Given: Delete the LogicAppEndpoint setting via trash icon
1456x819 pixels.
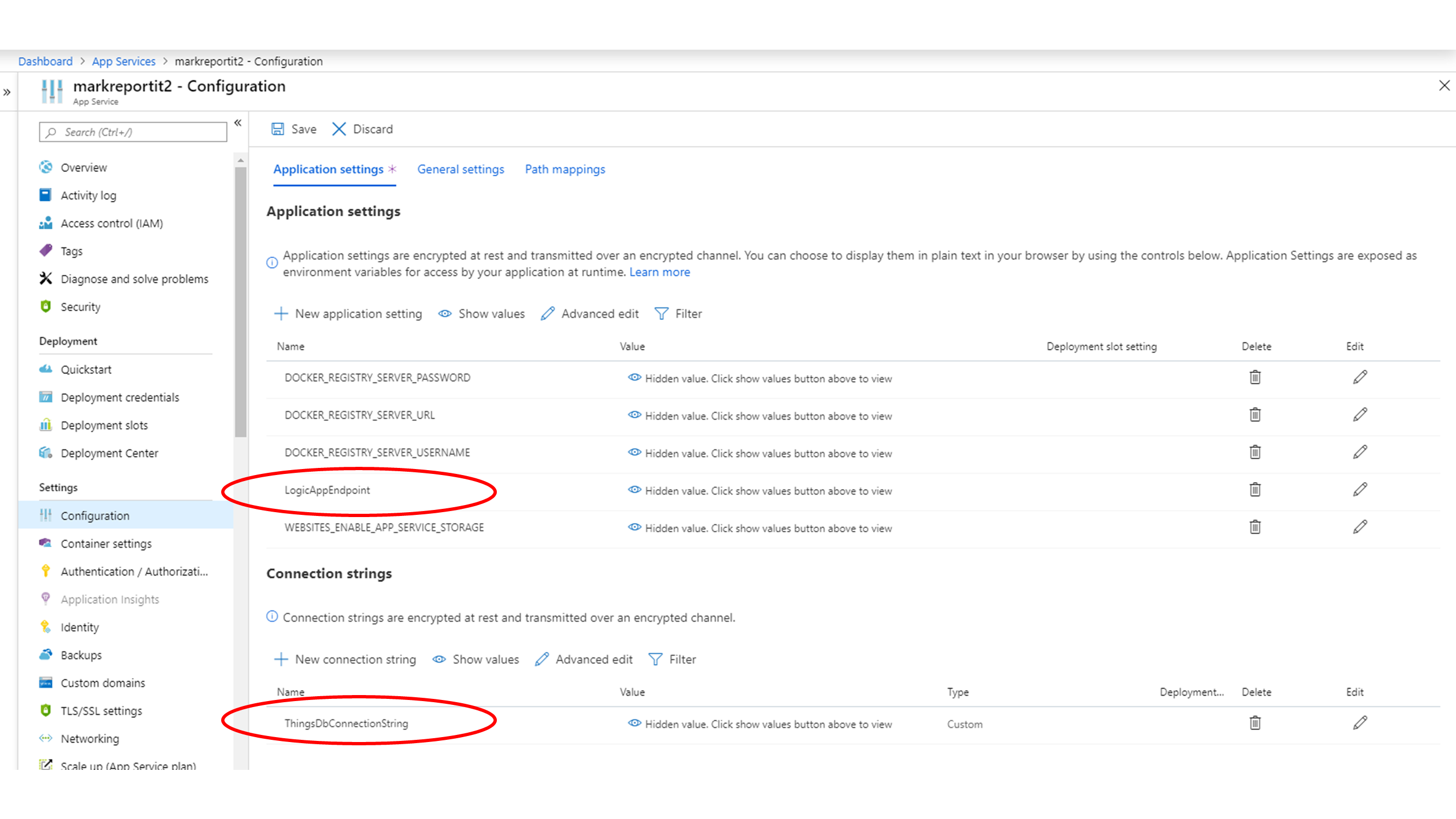Looking at the screenshot, I should [x=1254, y=489].
